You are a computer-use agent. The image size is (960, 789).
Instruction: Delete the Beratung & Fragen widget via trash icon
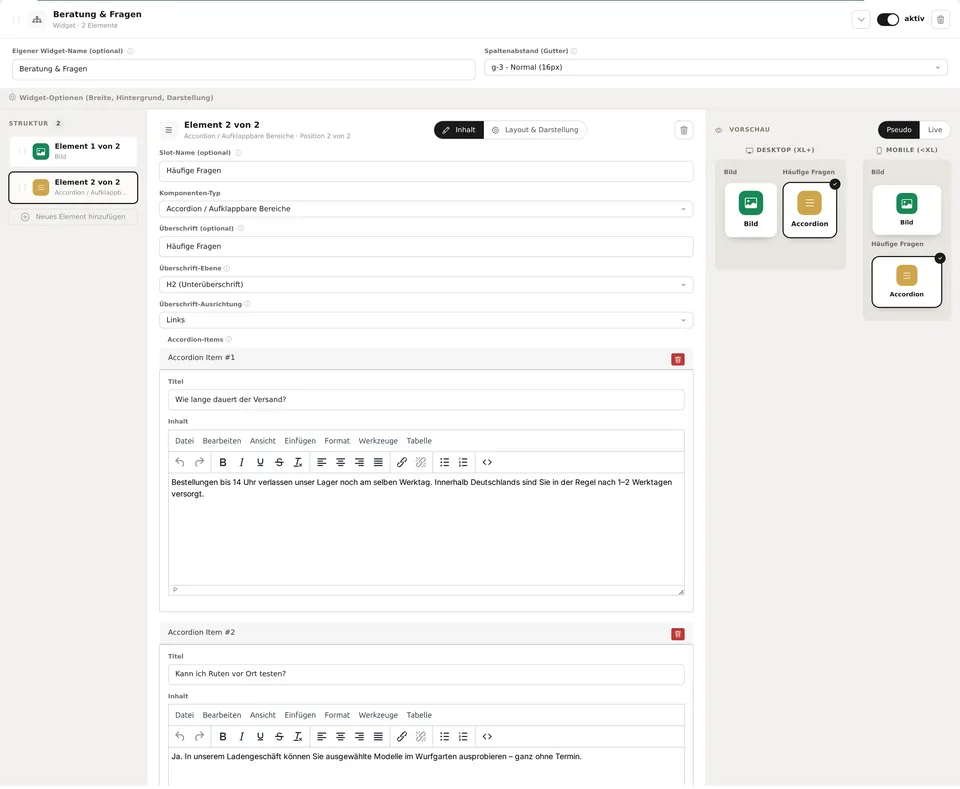[x=940, y=20]
